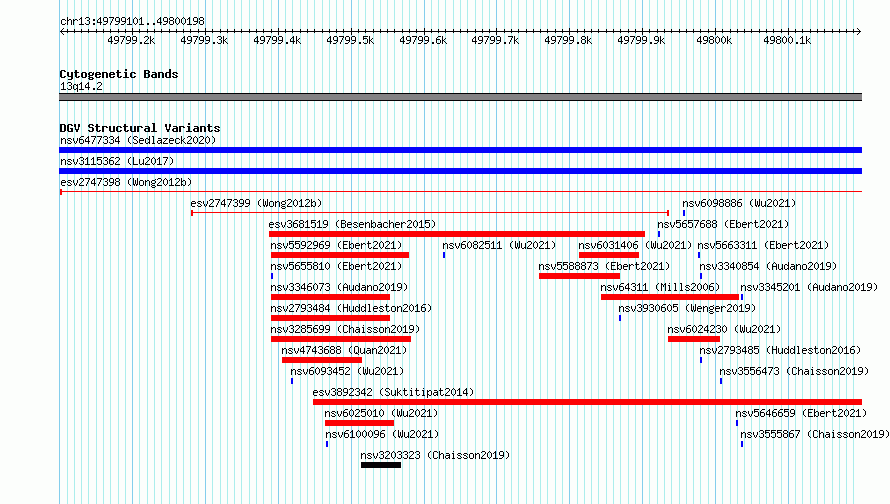
Task: Click nsv3930605 (Wenger2019) label
Action: point(687,308)
